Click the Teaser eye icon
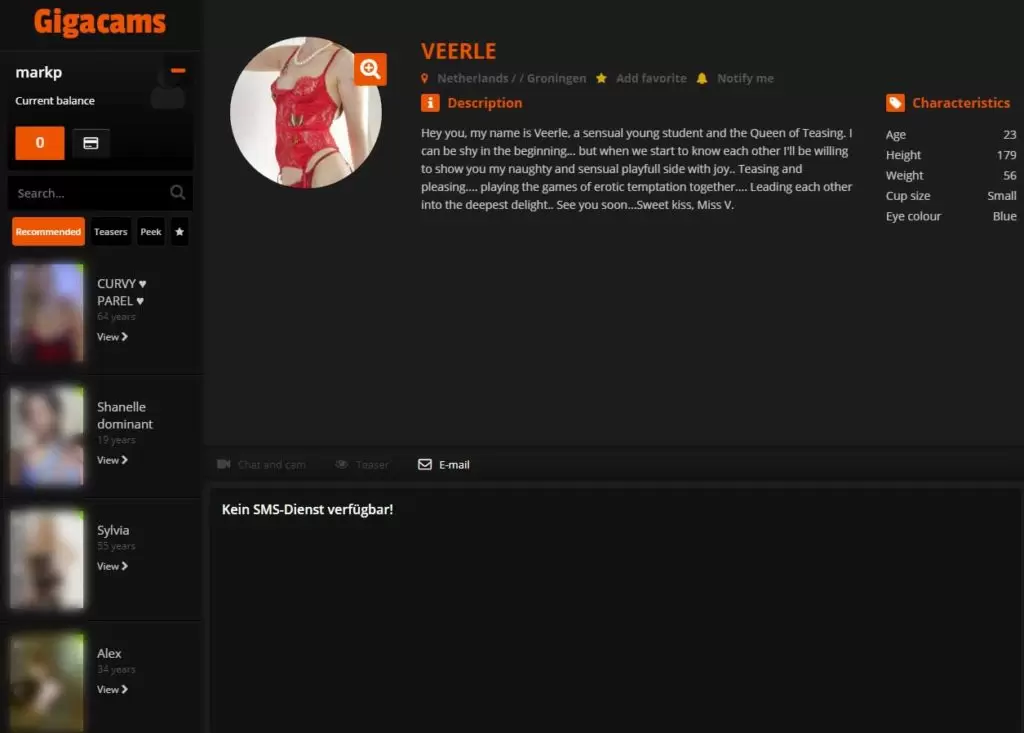The width and height of the screenshot is (1024, 733). [x=341, y=464]
